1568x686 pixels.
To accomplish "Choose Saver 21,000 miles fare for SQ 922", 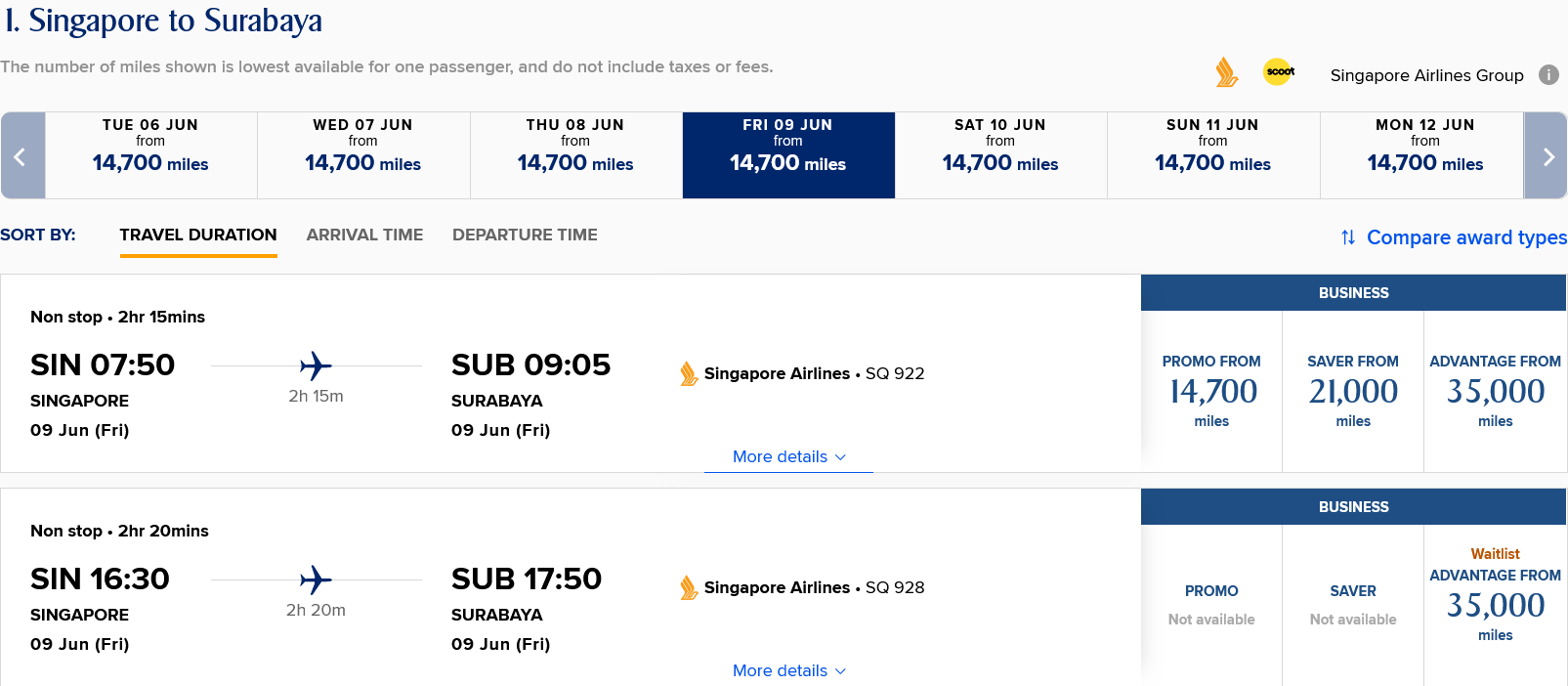I will [x=1353, y=391].
